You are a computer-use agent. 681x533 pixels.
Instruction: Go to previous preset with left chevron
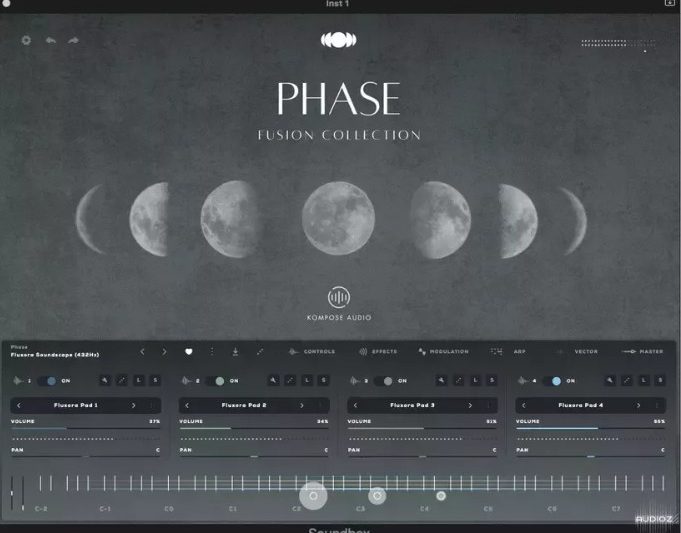(142, 351)
